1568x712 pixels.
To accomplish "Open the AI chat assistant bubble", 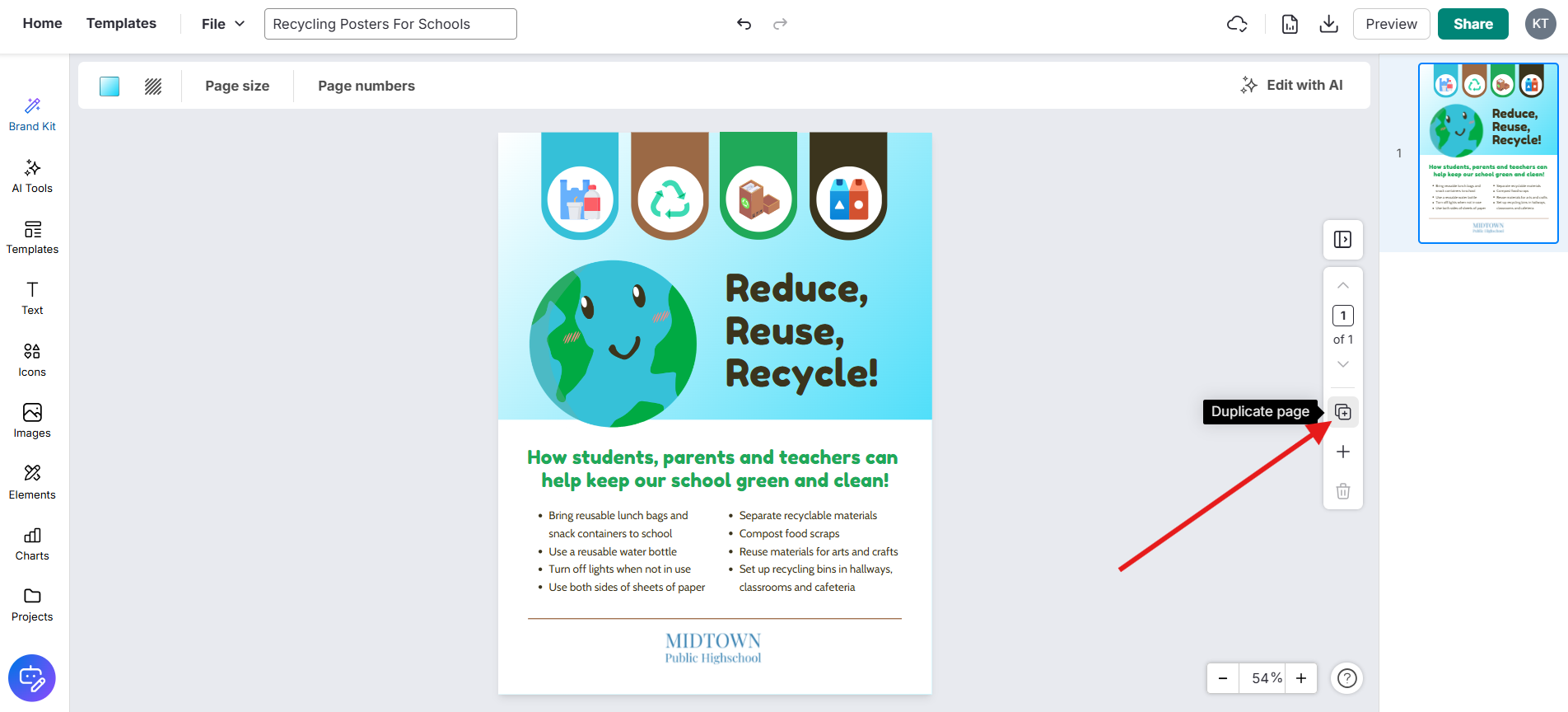I will [32, 678].
